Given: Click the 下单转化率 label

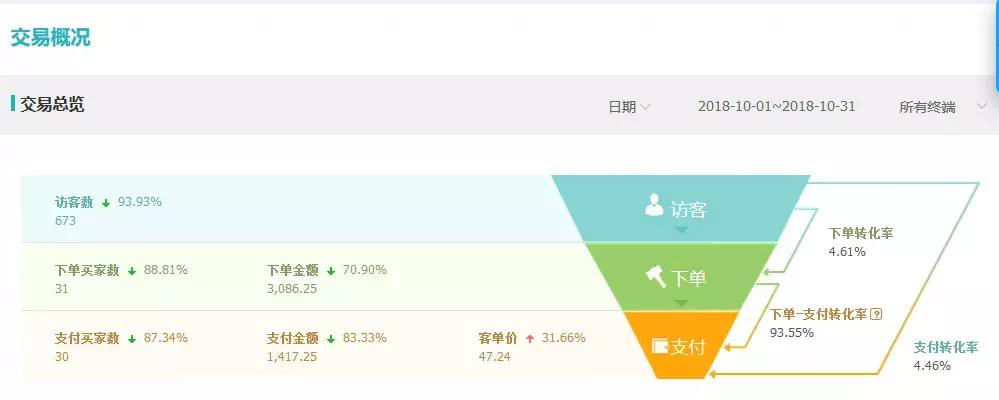Looking at the screenshot, I should 861,233.
